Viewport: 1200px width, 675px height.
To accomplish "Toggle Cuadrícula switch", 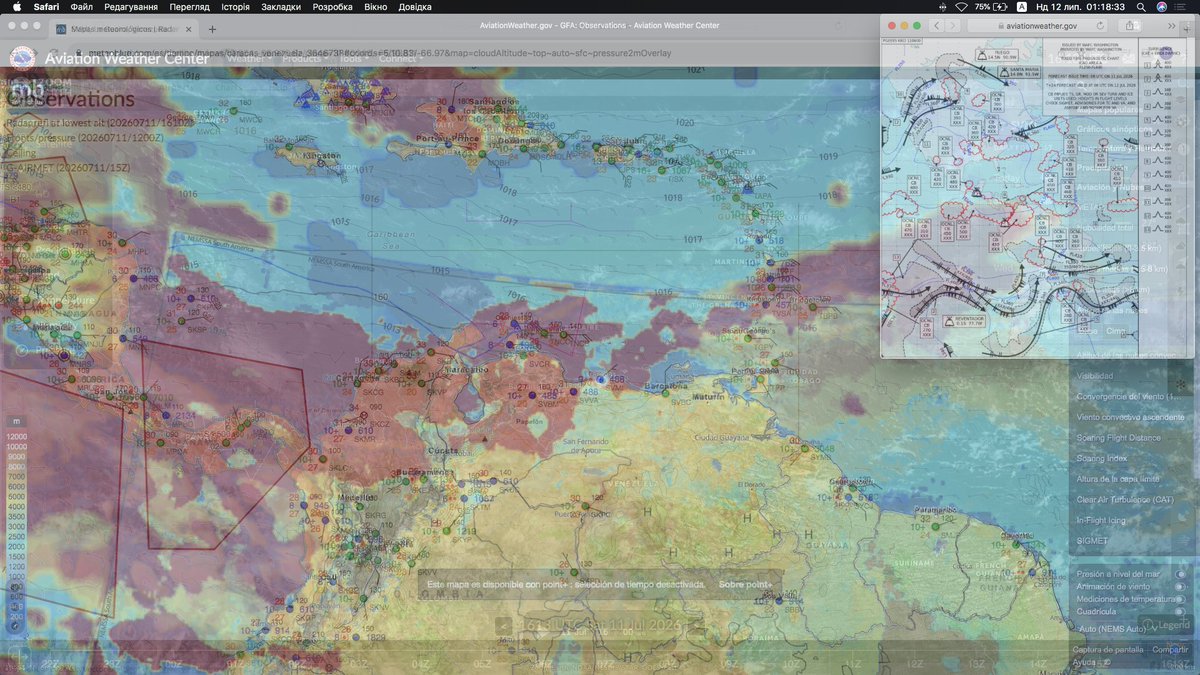I will pos(1181,610).
